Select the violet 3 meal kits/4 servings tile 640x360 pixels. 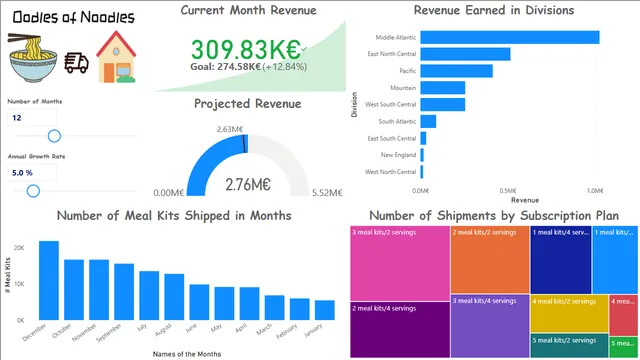490,326
